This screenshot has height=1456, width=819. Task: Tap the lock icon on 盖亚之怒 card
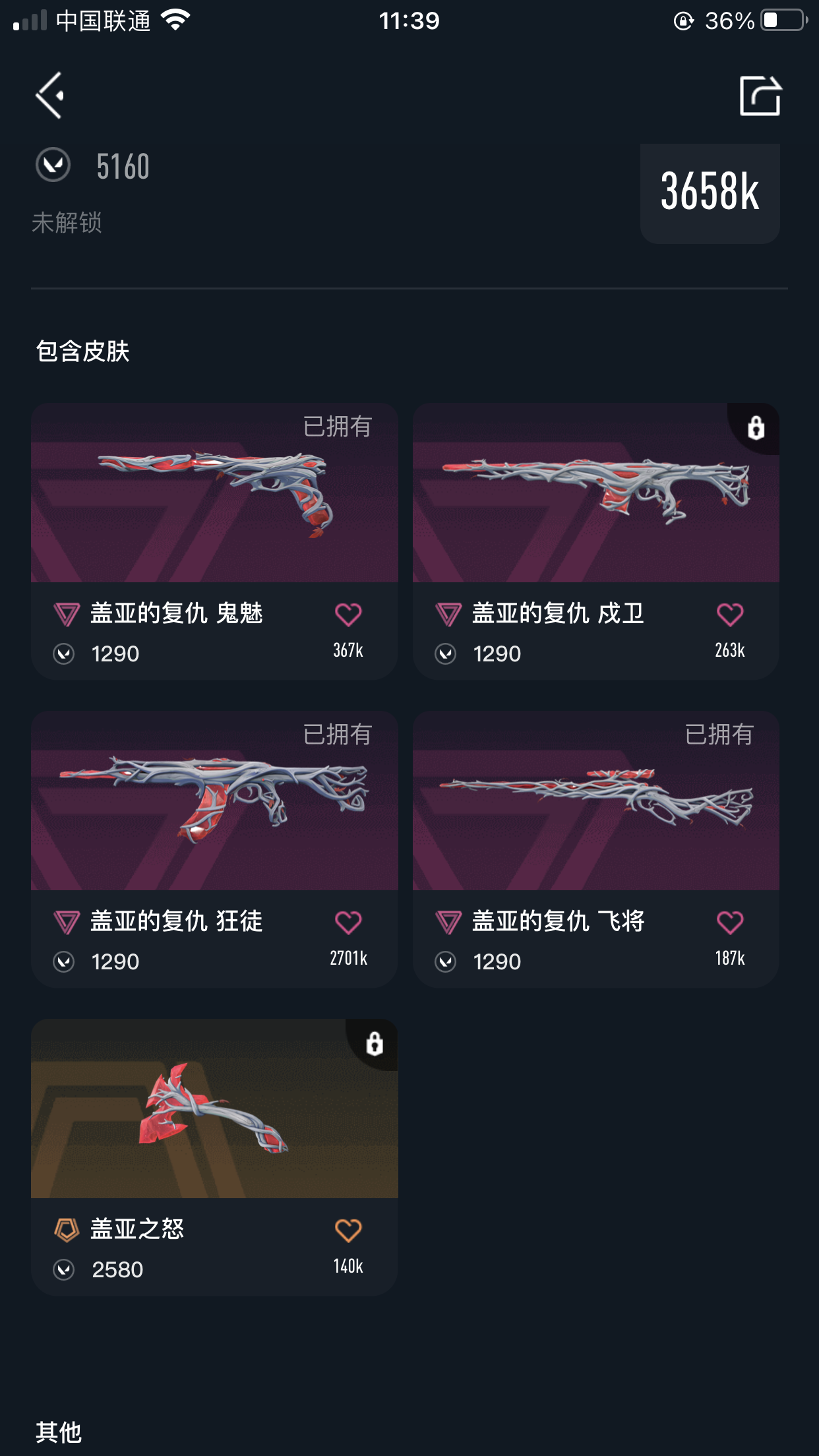pyautogui.click(x=375, y=1044)
